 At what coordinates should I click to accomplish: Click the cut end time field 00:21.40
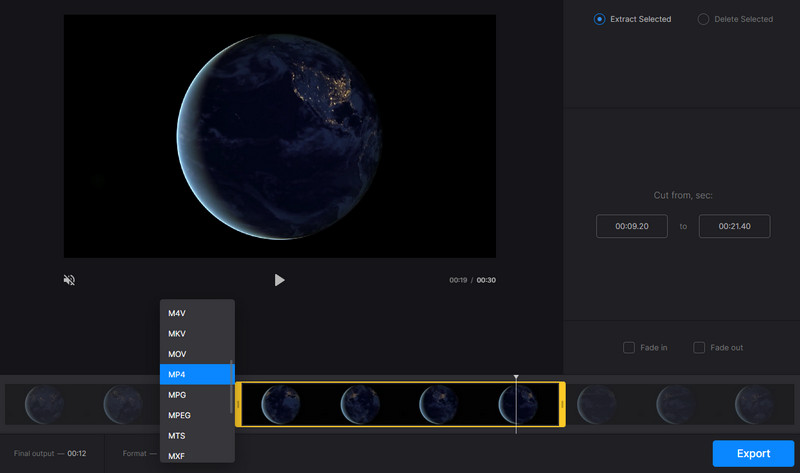point(733,226)
